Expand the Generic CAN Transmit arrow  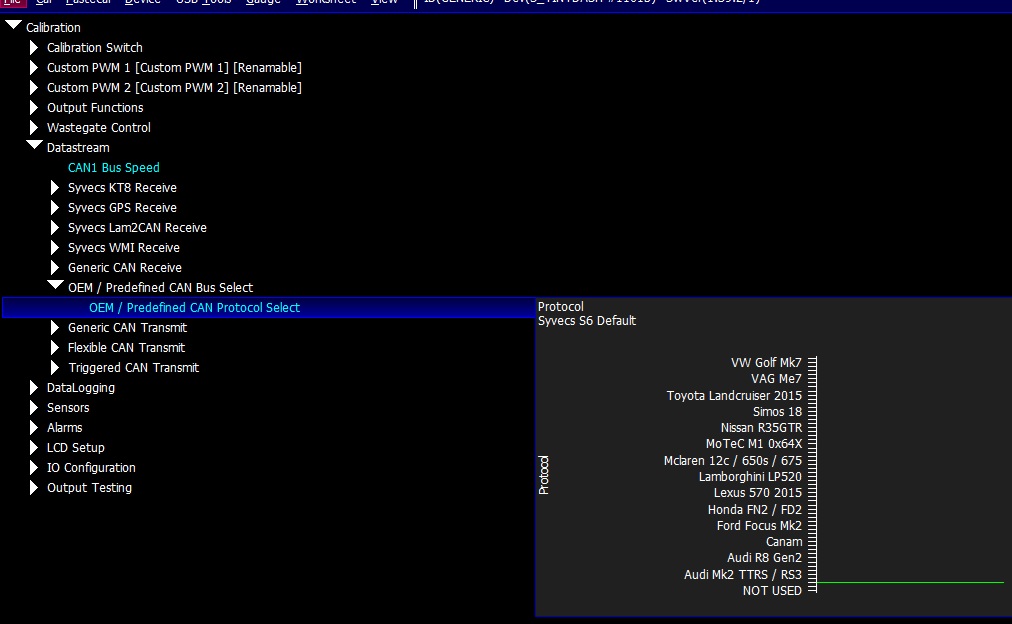(x=55, y=328)
